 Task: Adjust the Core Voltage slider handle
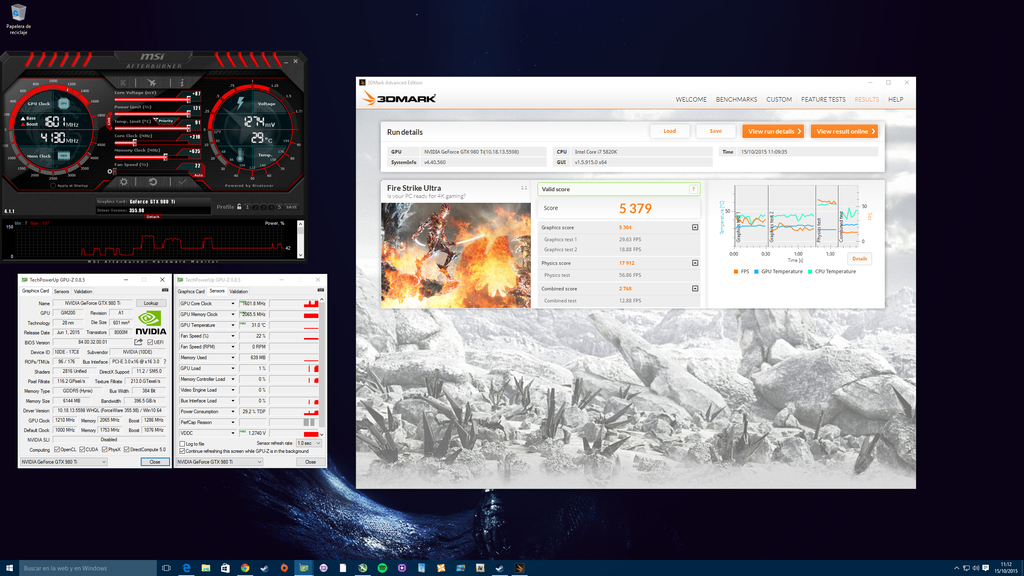click(188, 99)
